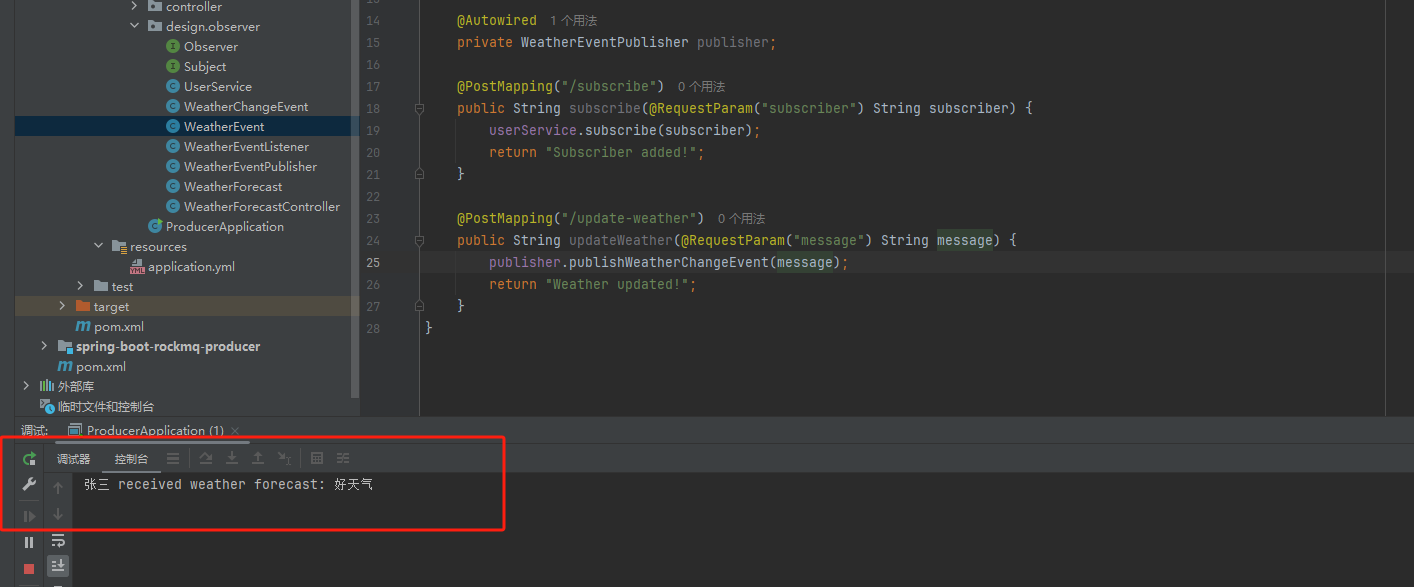
Task: Click fold end marker at line 21
Action: click(419, 174)
